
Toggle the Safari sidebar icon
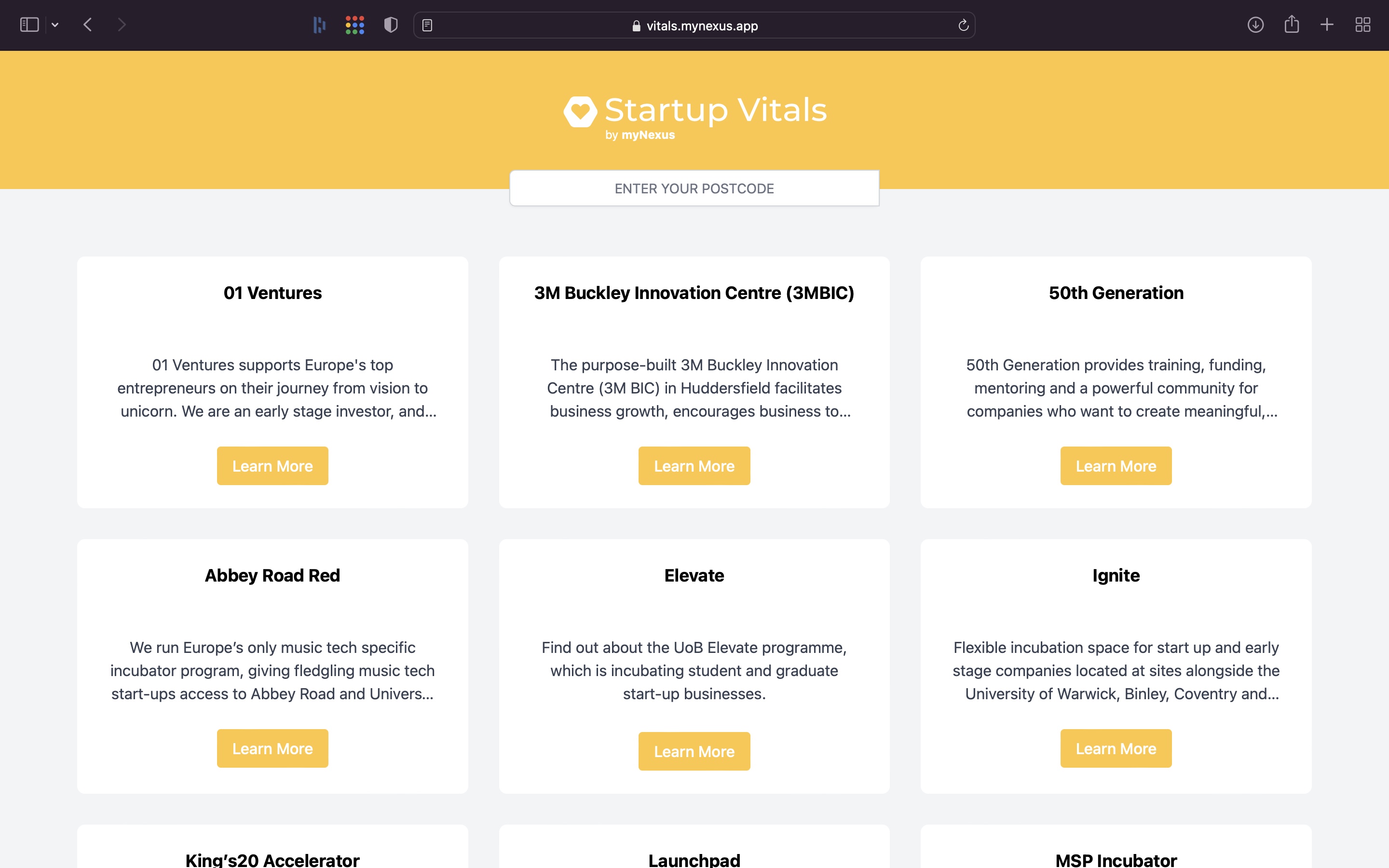pos(29,25)
